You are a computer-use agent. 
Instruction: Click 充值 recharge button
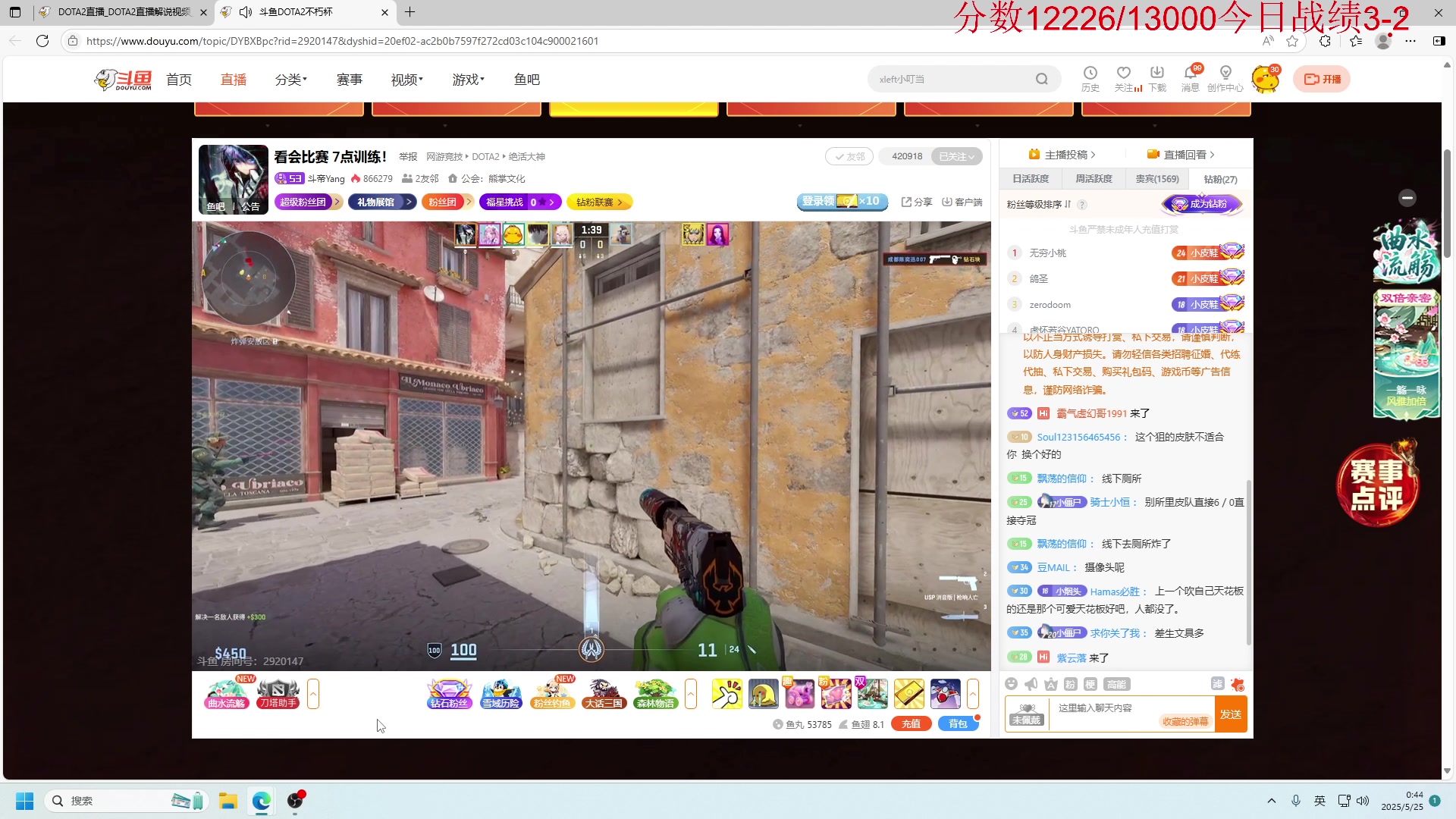912,724
